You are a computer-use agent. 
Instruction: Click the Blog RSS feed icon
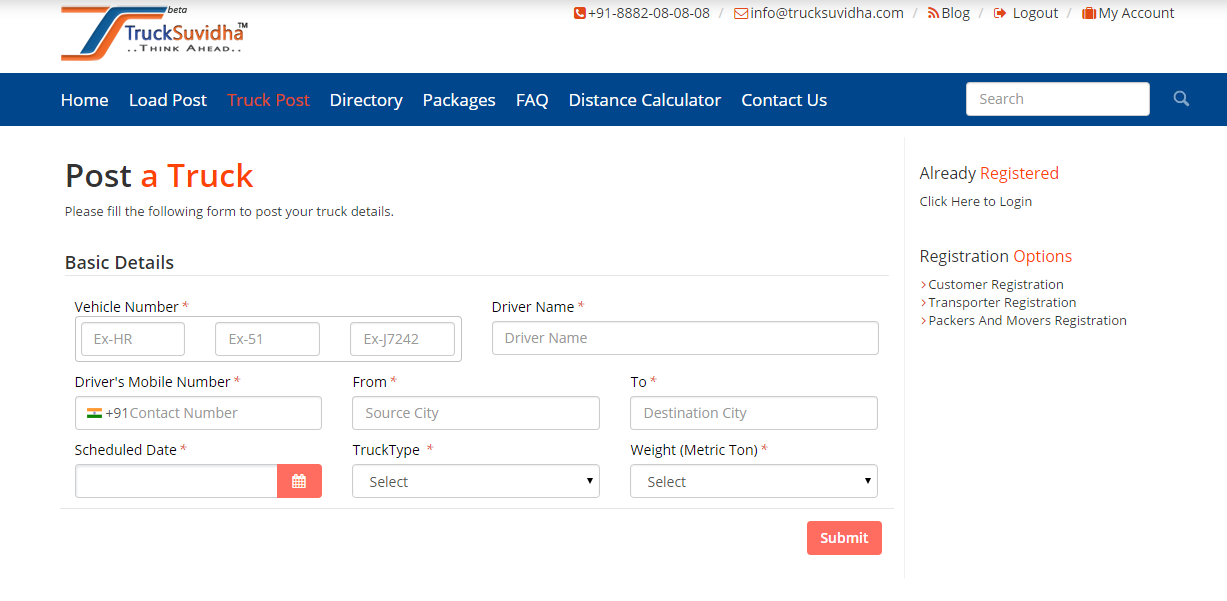pos(933,14)
